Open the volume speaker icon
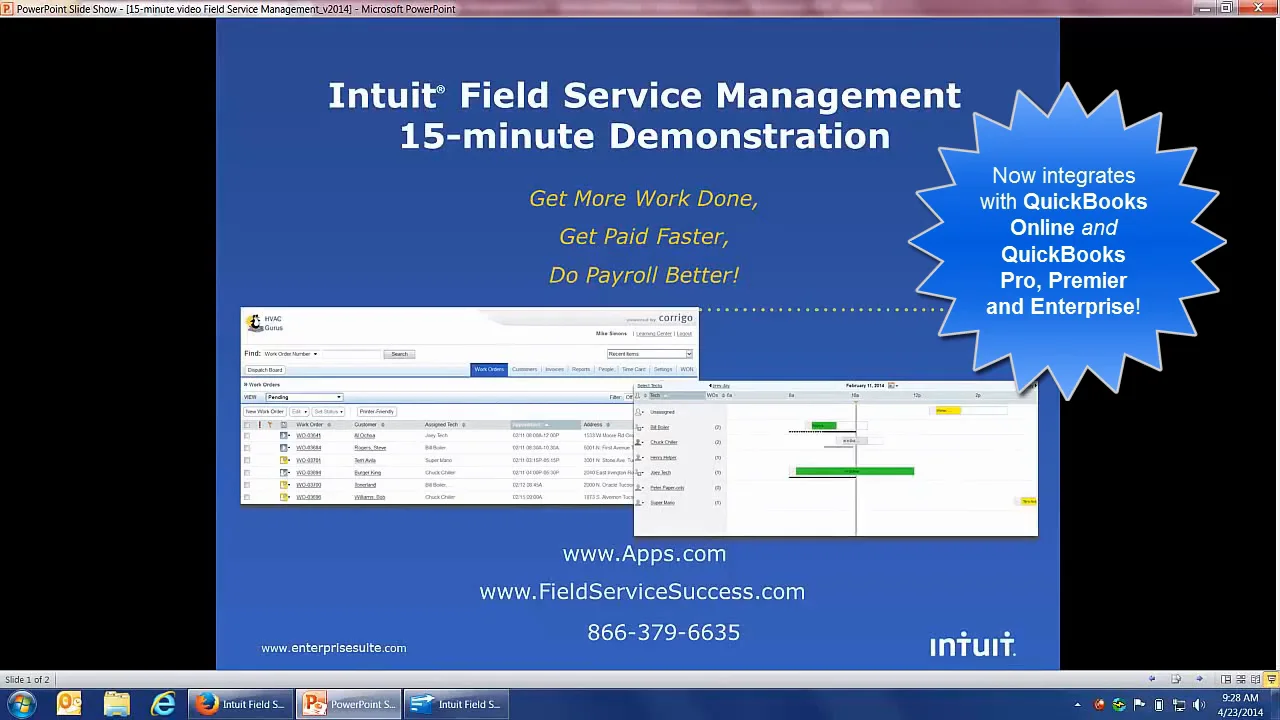The height and width of the screenshot is (720, 1280). 1199,705
